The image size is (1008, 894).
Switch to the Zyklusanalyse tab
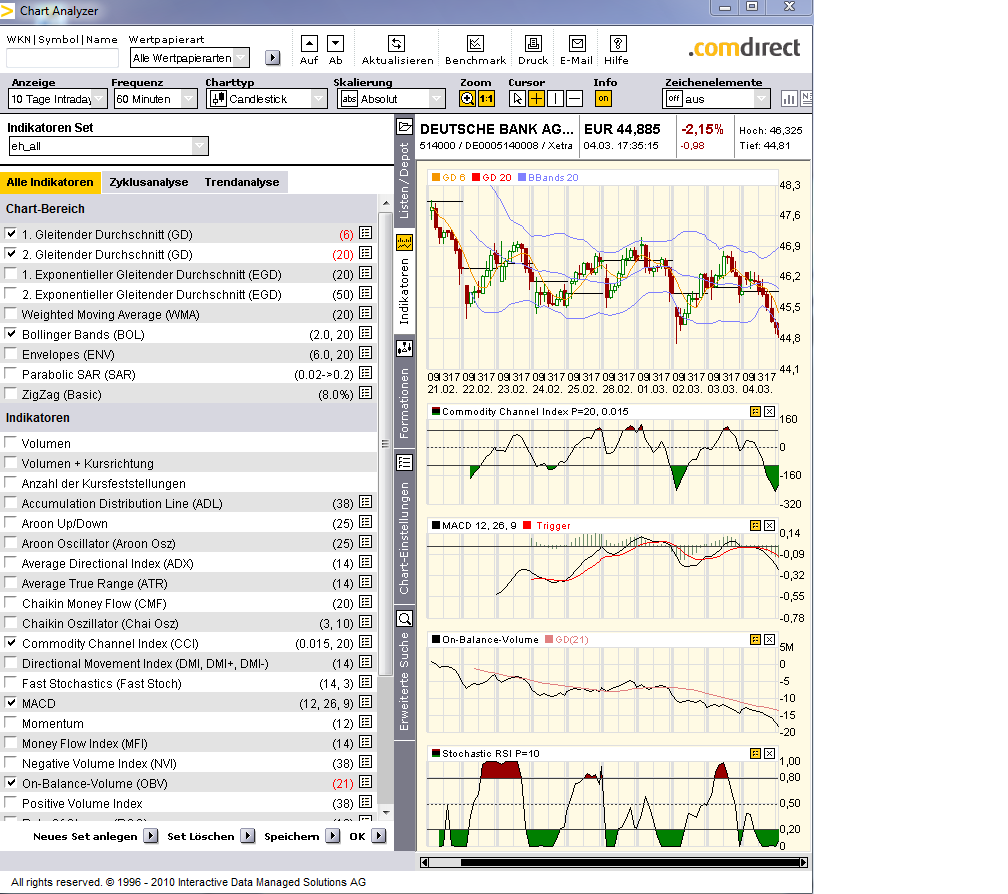tap(148, 182)
